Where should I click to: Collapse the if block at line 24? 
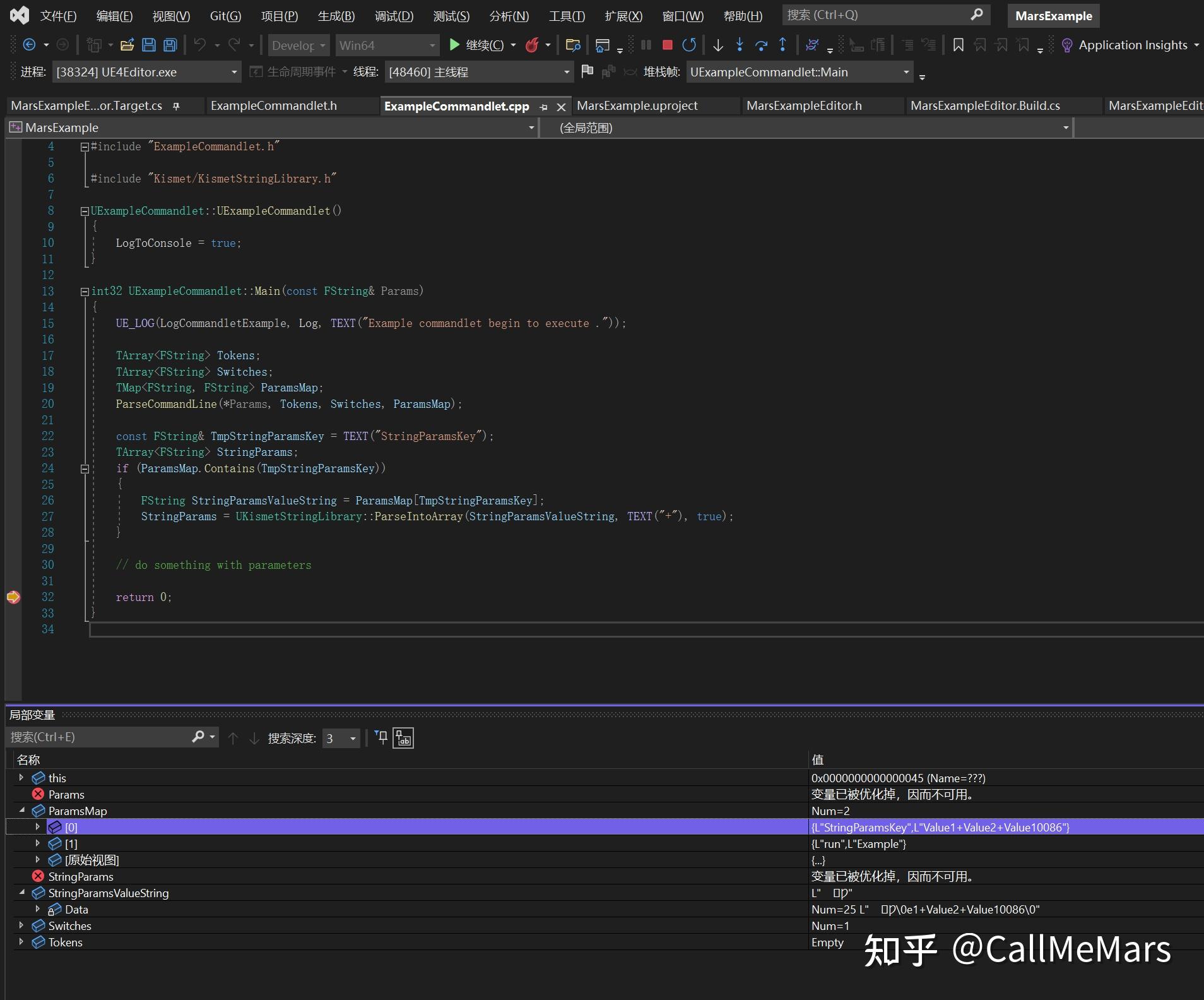tap(85, 468)
